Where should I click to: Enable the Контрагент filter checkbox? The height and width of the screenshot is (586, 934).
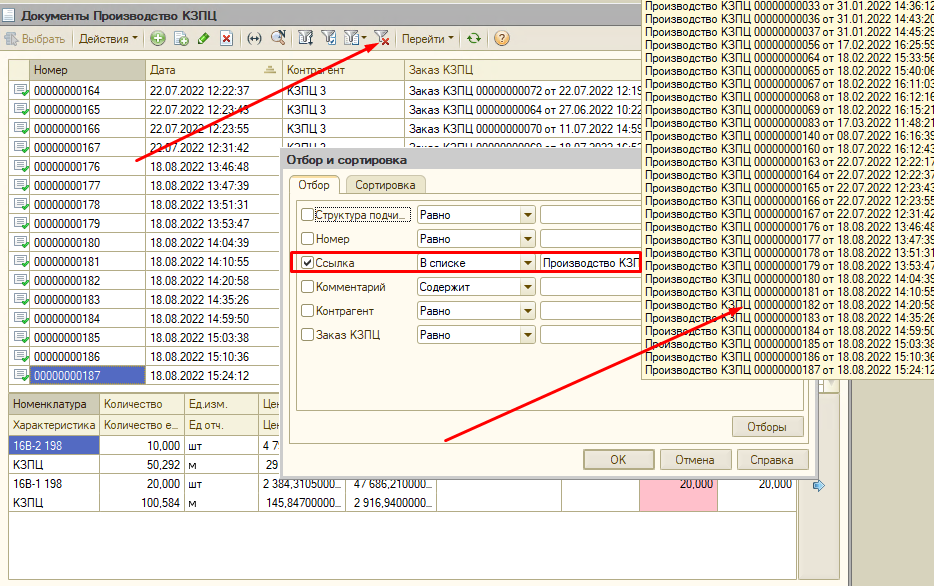pos(307,311)
